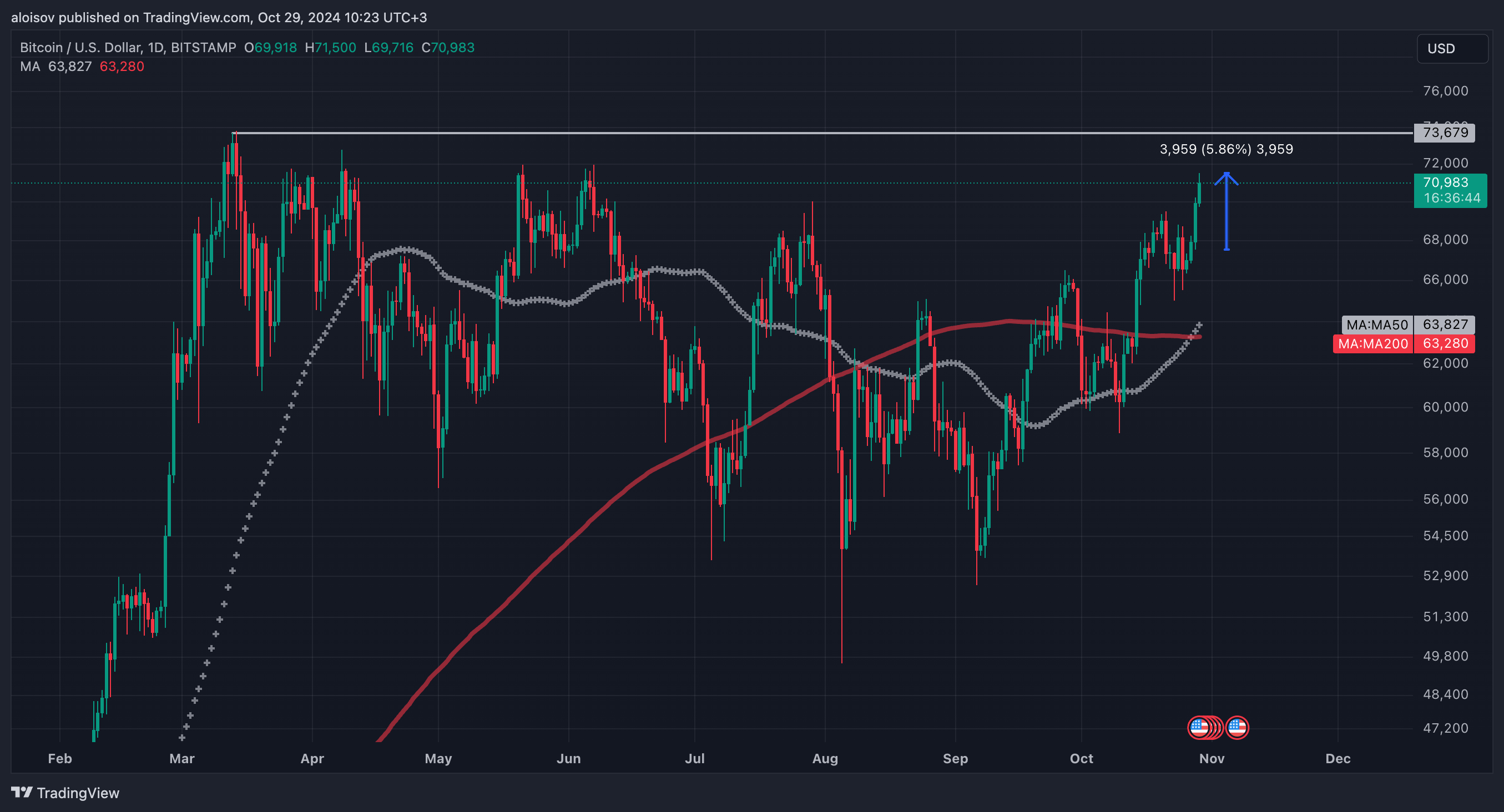The width and height of the screenshot is (1504, 812).
Task: Click the 58,000 price axis label
Action: pos(1446,453)
